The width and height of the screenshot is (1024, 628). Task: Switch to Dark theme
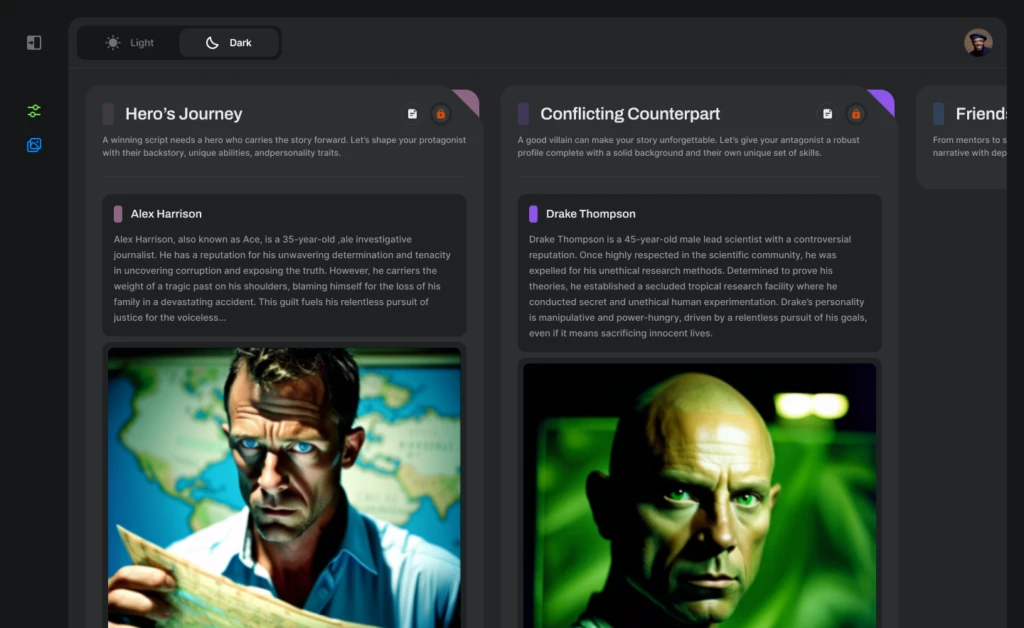229,42
